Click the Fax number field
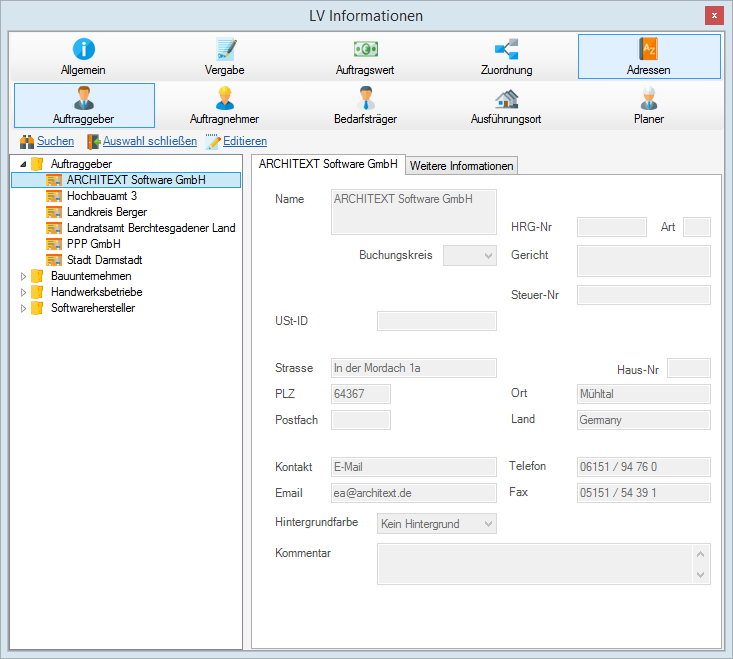Viewport: 733px width, 659px height. point(644,493)
